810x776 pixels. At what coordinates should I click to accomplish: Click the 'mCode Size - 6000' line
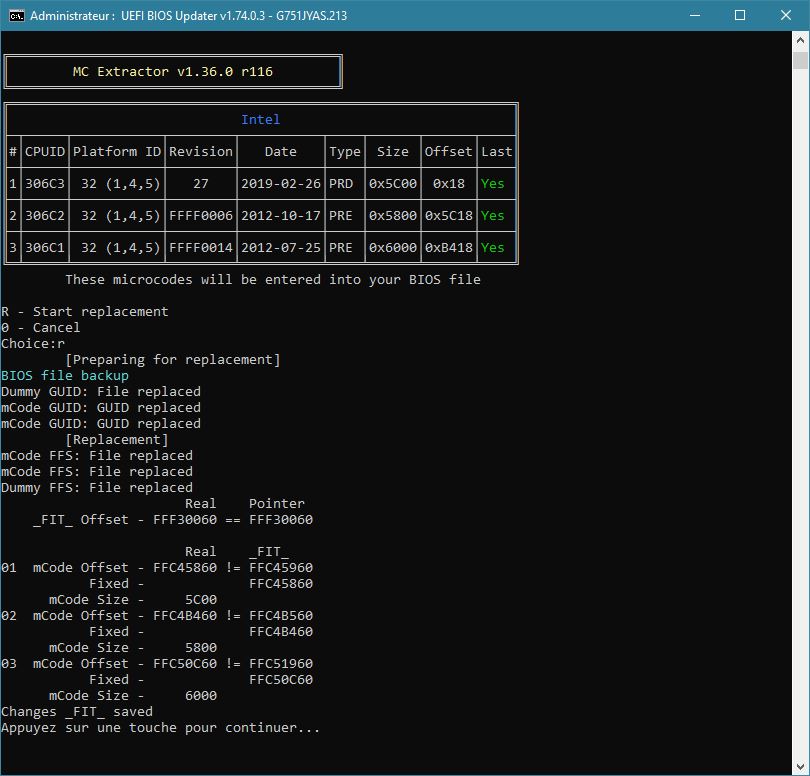click(133, 696)
